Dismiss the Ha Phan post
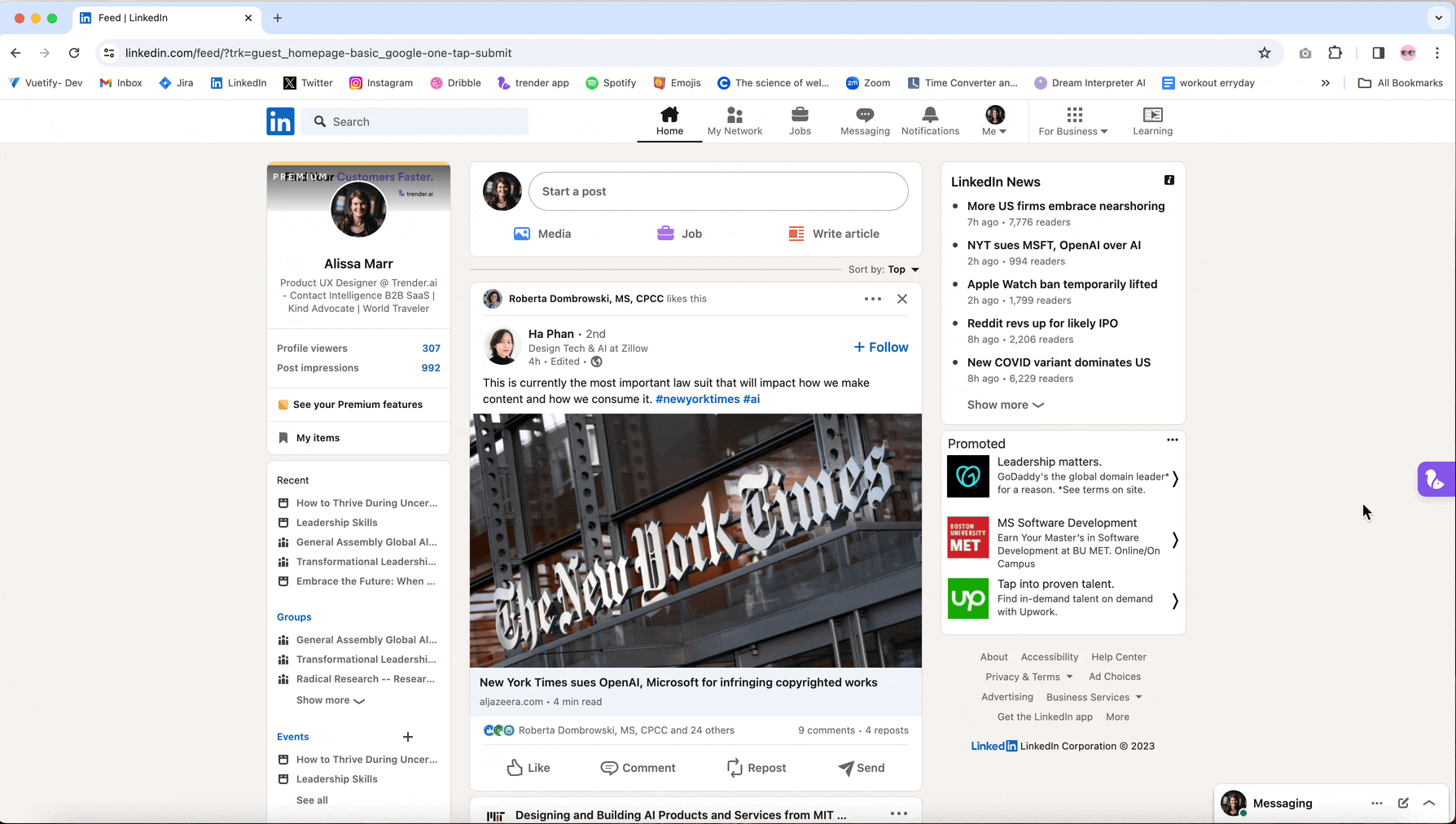Image resolution: width=1456 pixels, height=824 pixels. click(902, 299)
